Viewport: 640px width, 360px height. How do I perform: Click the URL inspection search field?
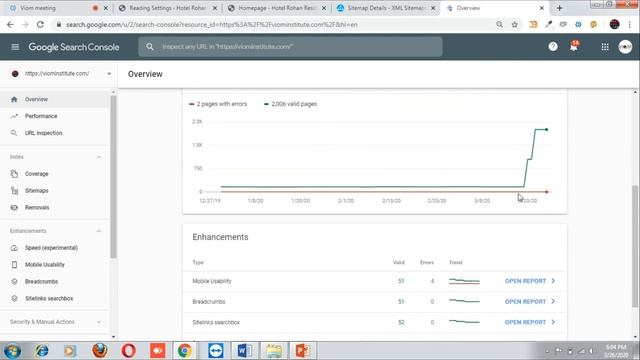[x=290, y=47]
